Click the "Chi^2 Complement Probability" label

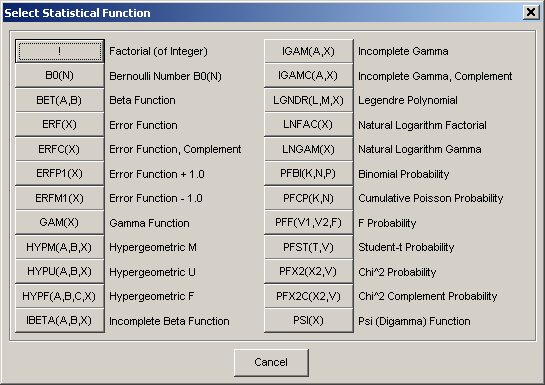(x=428, y=296)
